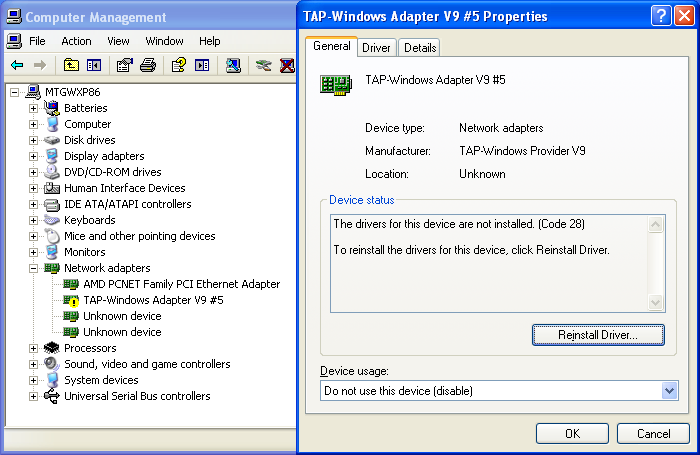Toggle console tree with show/hide icon
The width and height of the screenshot is (700, 455).
pos(94,66)
